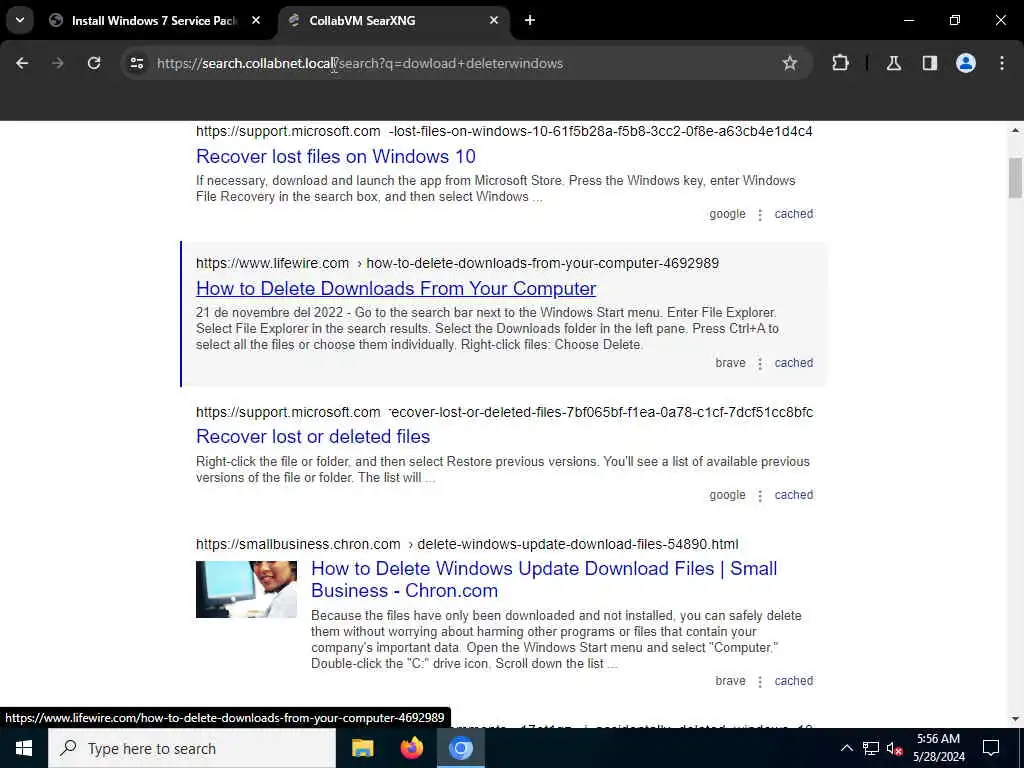The height and width of the screenshot is (768, 1024).
Task: Open How to Delete Windows Update Download Files
Action: pyautogui.click(x=544, y=579)
